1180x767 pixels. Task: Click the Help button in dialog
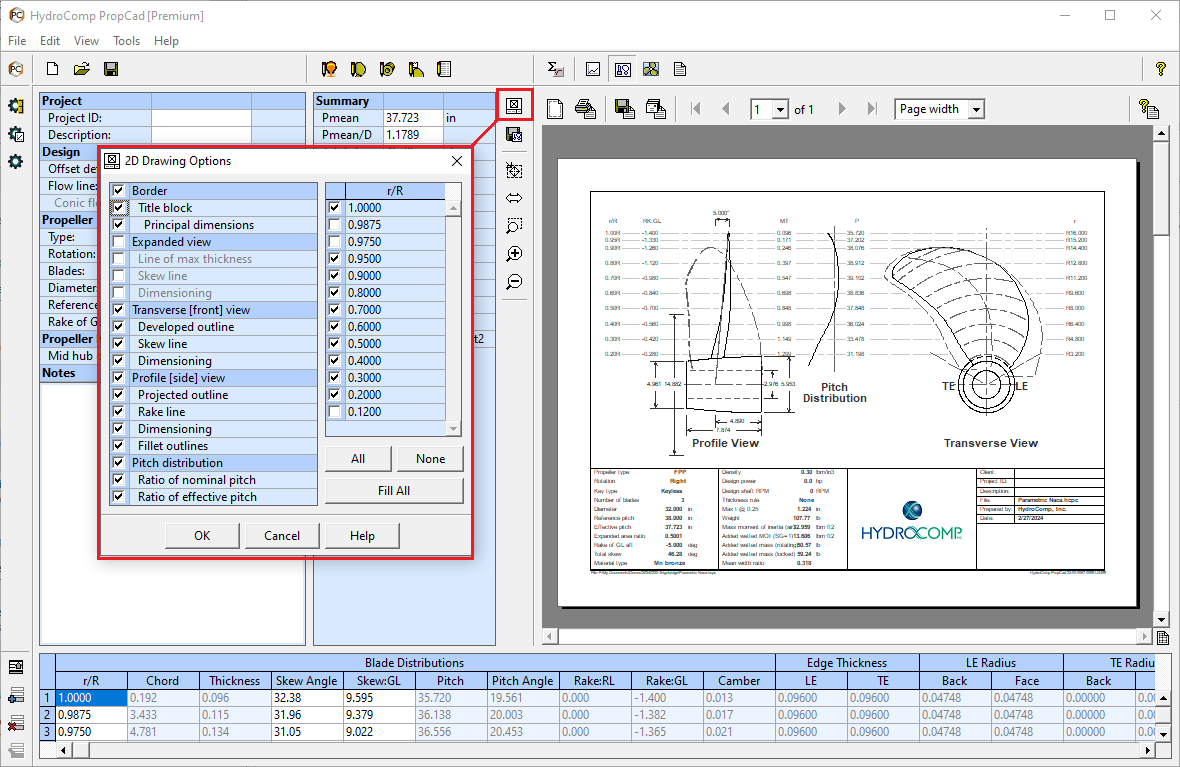click(362, 536)
